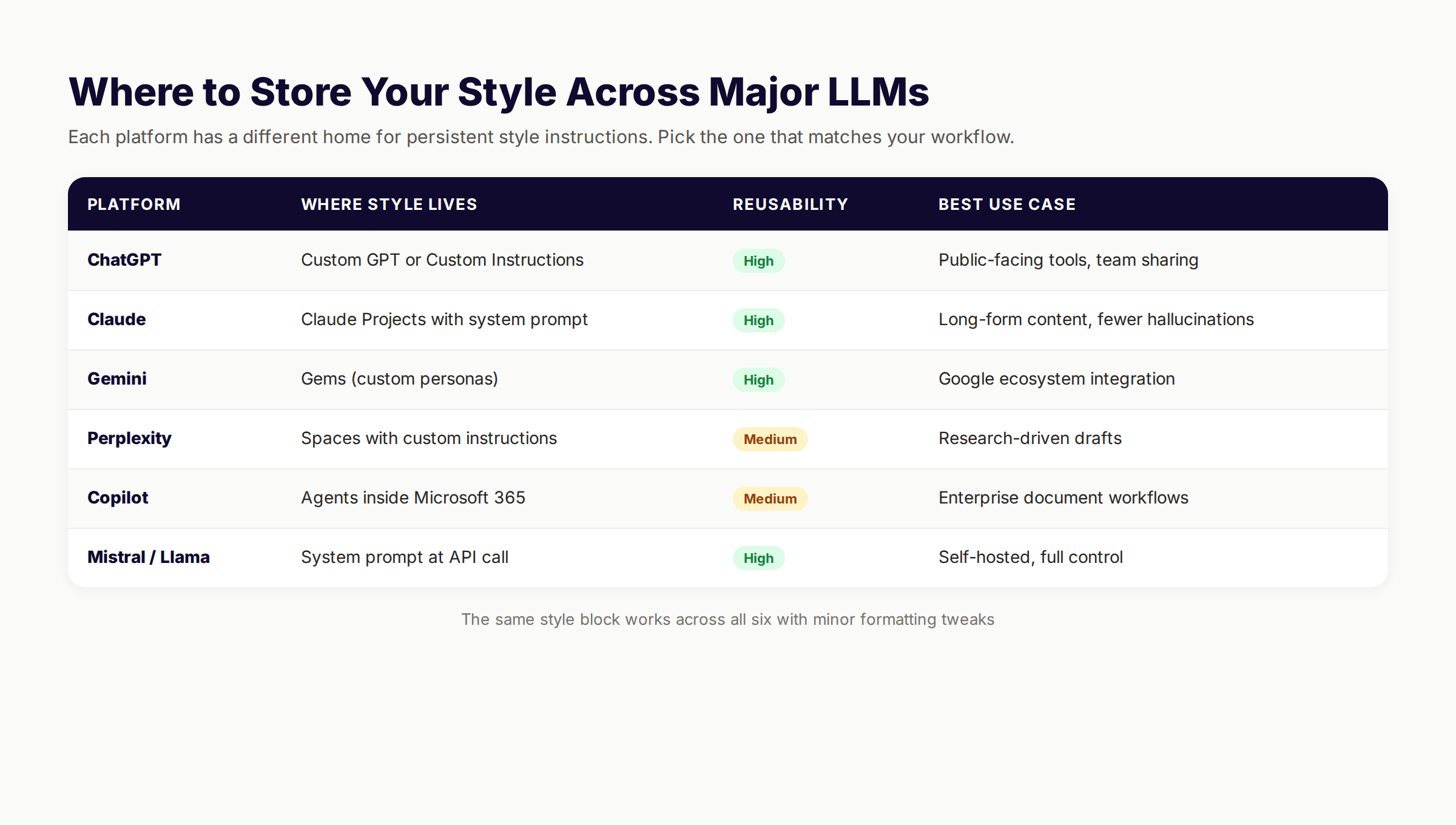Click the subtitle starting 'Each platform has a different home'
The height and width of the screenshot is (825, 1456).
pos(541,137)
